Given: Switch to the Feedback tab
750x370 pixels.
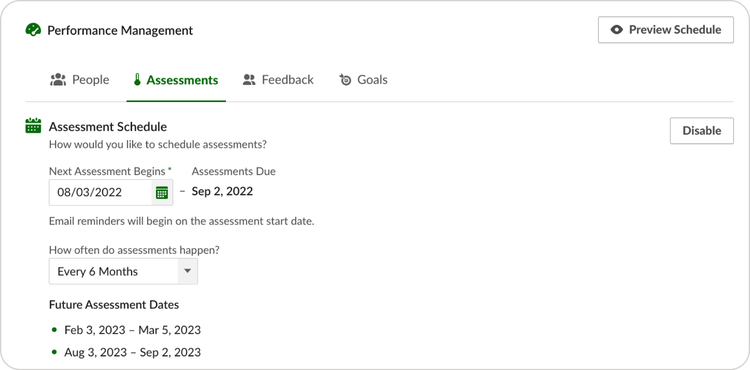Looking at the screenshot, I should [278, 79].
